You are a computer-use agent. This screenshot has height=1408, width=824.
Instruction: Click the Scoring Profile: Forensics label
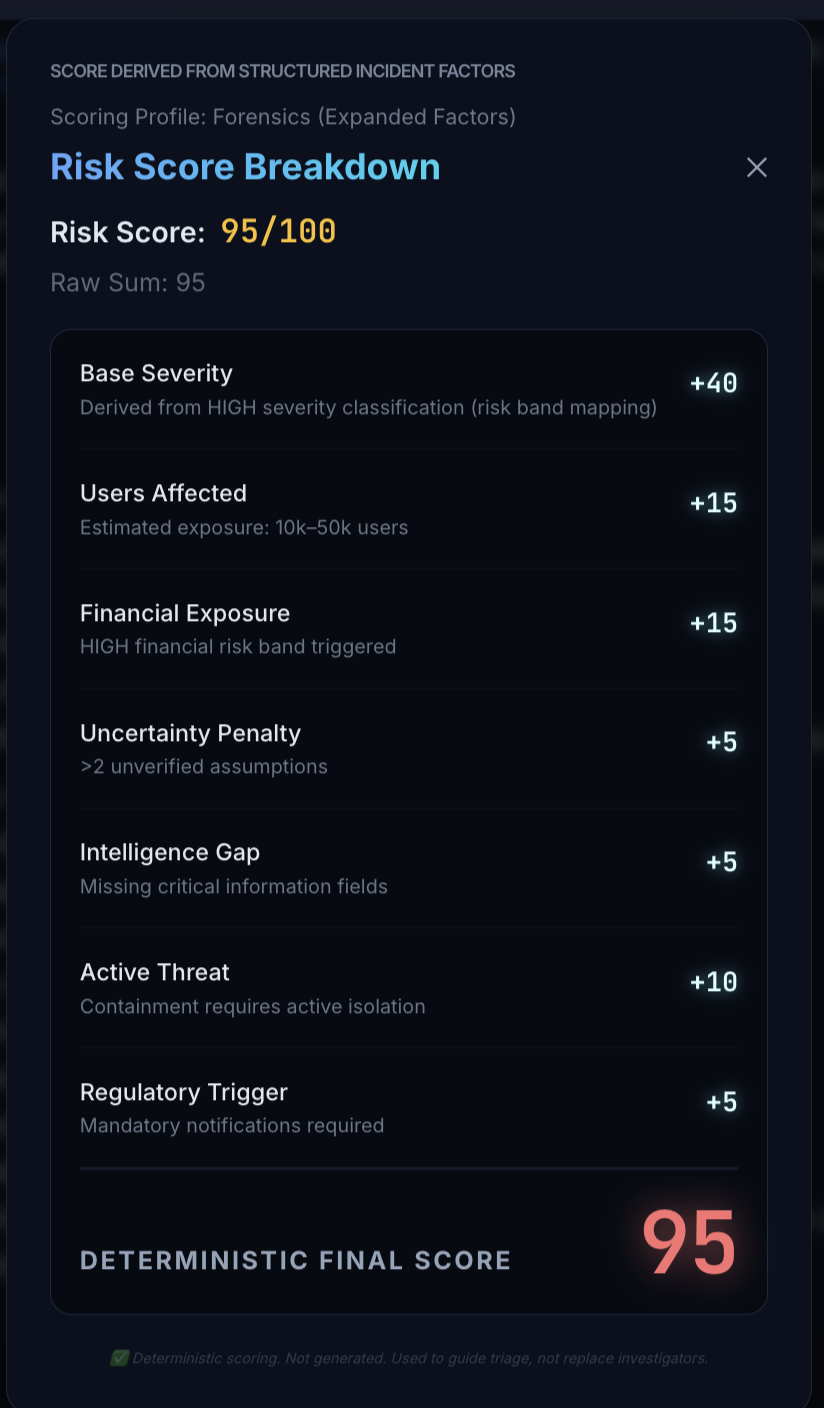point(283,117)
